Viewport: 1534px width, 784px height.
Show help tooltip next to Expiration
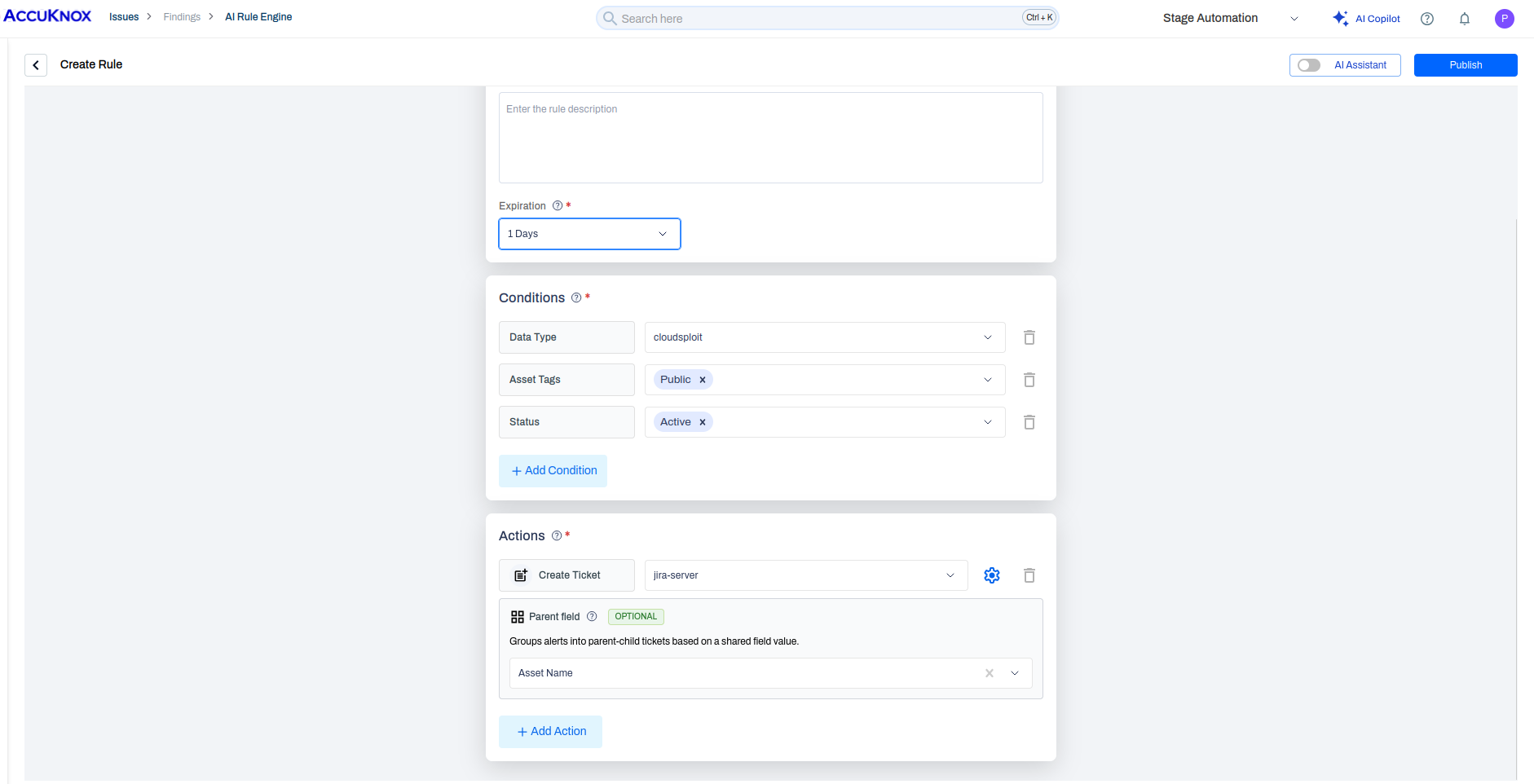(558, 206)
